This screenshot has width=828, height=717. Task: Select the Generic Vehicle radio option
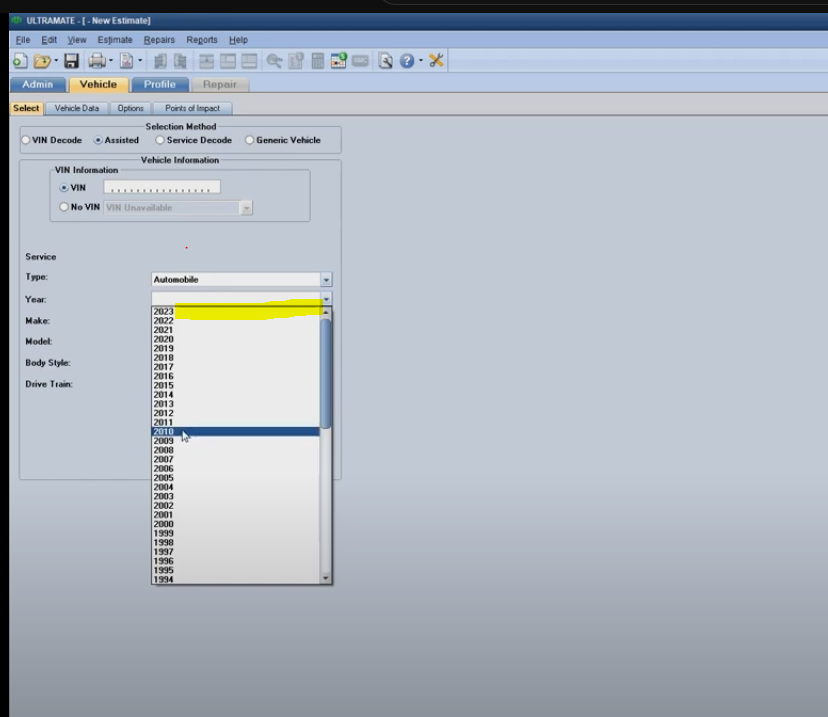click(x=250, y=140)
